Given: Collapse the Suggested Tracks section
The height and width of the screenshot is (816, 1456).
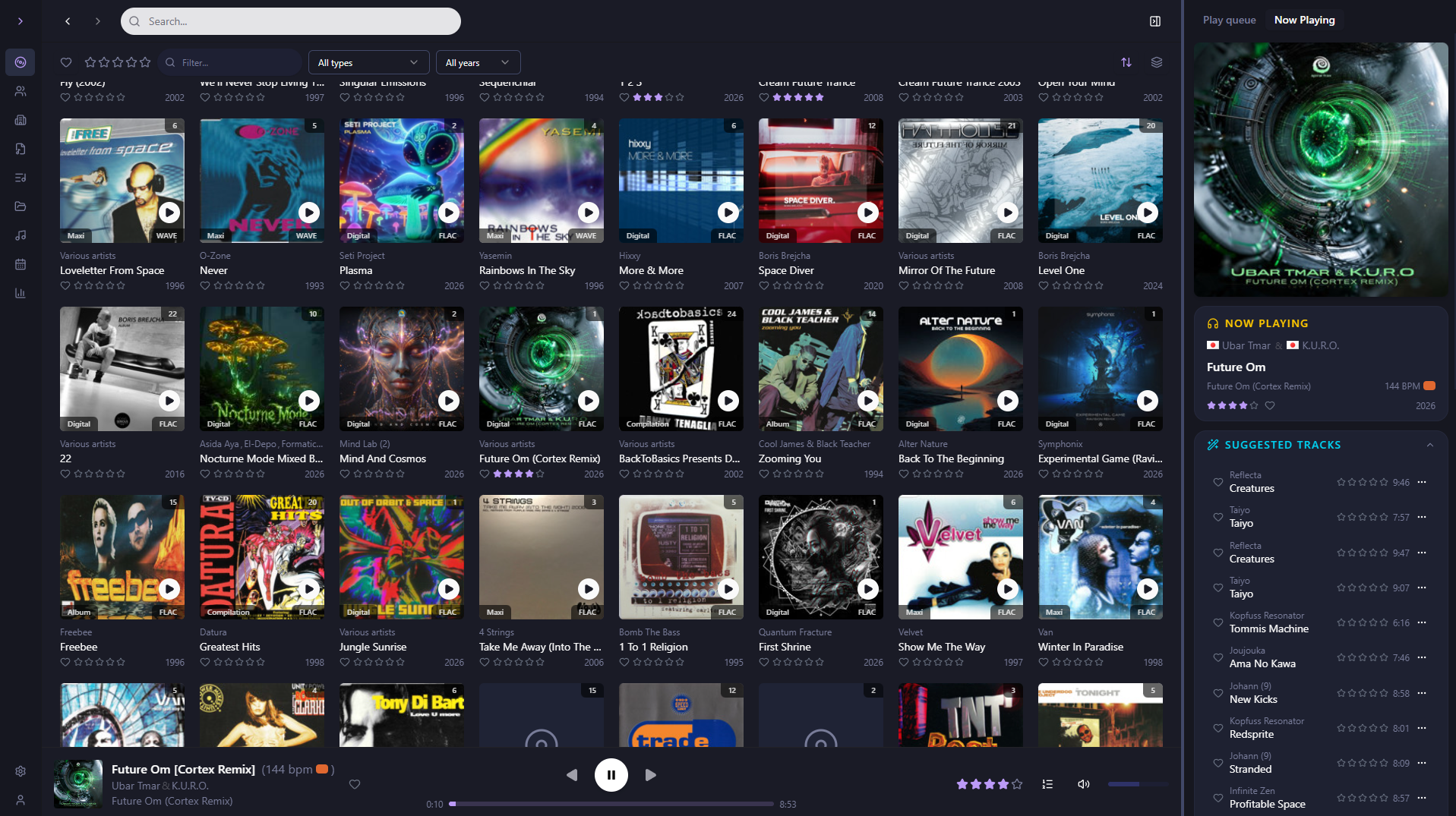Looking at the screenshot, I should coord(1430,445).
